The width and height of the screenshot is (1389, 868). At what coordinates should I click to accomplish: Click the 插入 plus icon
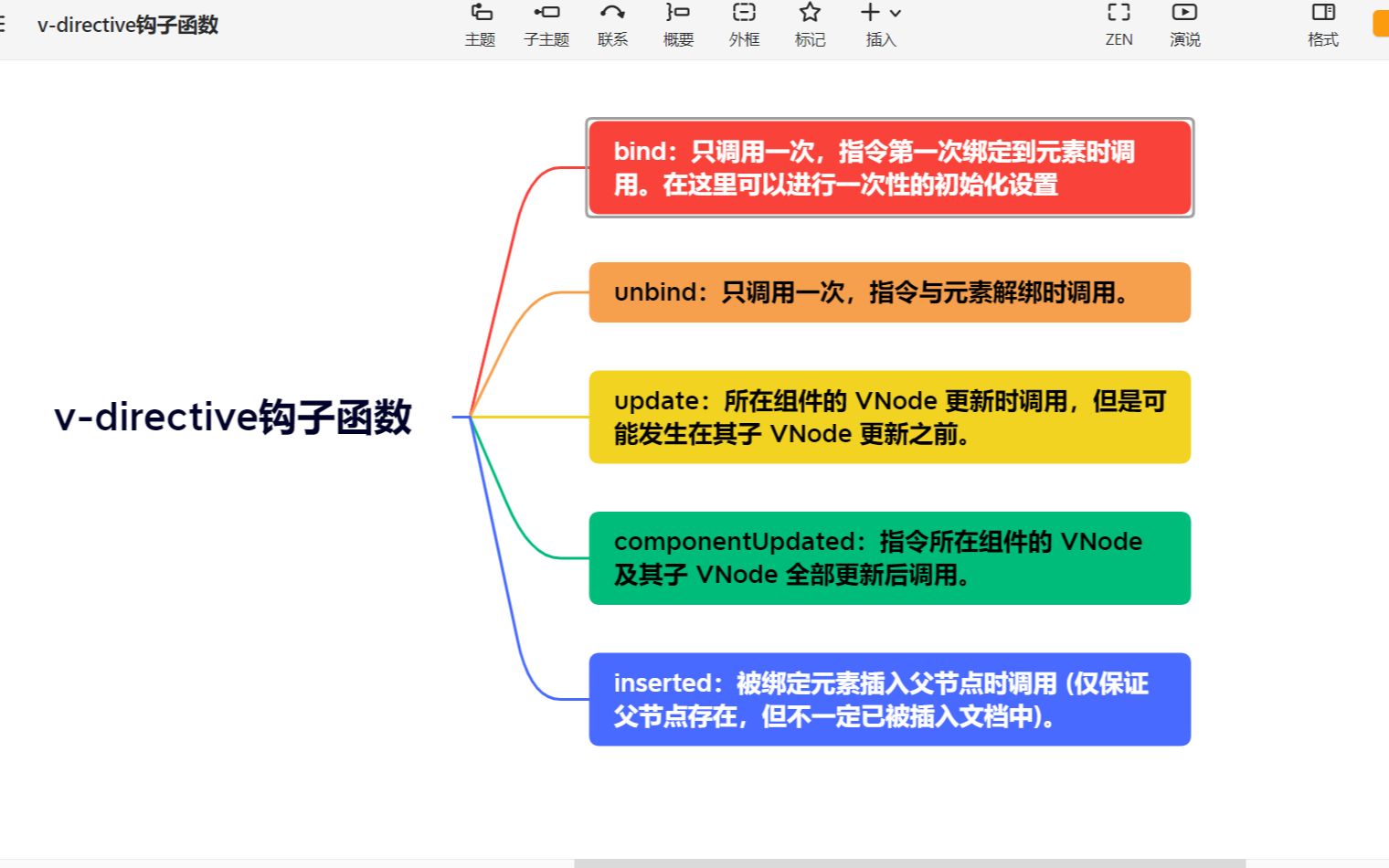point(870,12)
